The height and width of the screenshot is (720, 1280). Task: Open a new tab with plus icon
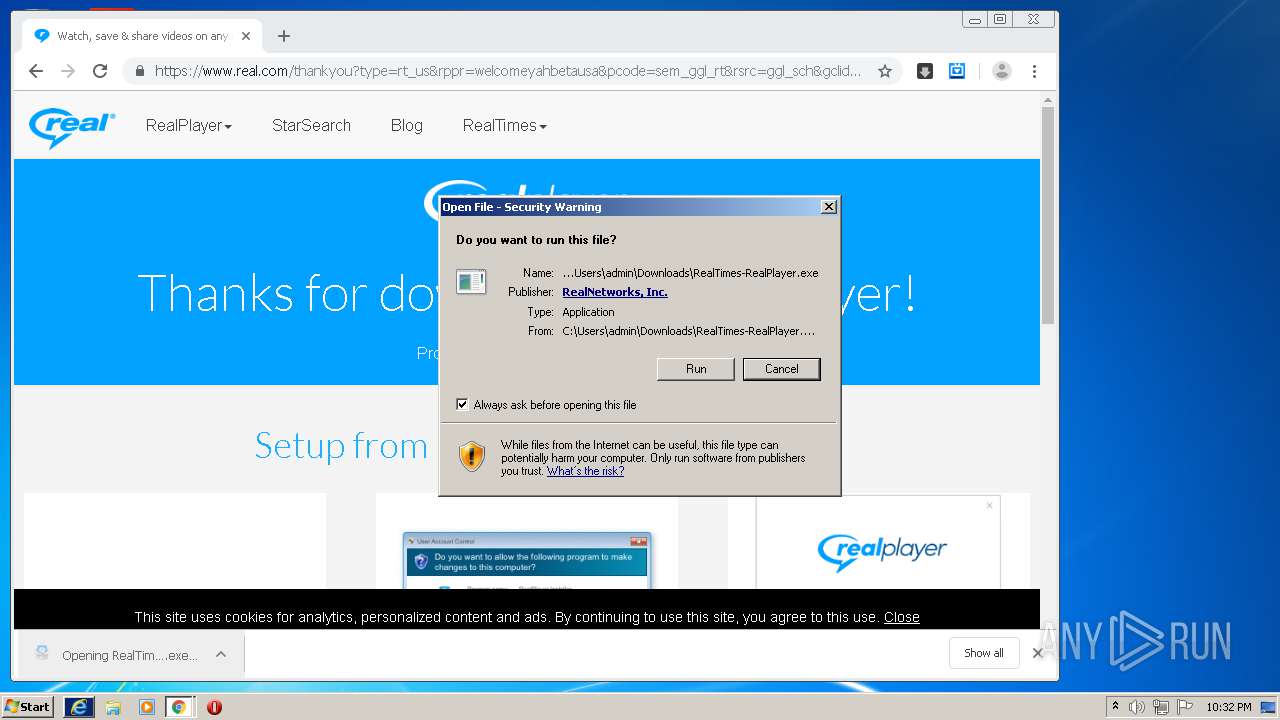coord(284,36)
